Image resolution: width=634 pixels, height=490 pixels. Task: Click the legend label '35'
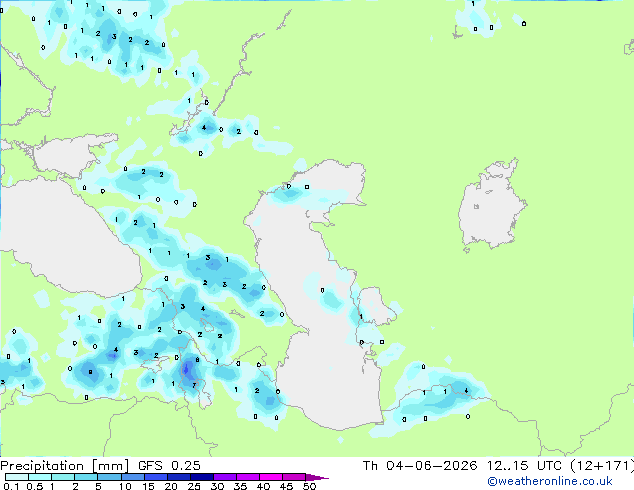click(240, 486)
